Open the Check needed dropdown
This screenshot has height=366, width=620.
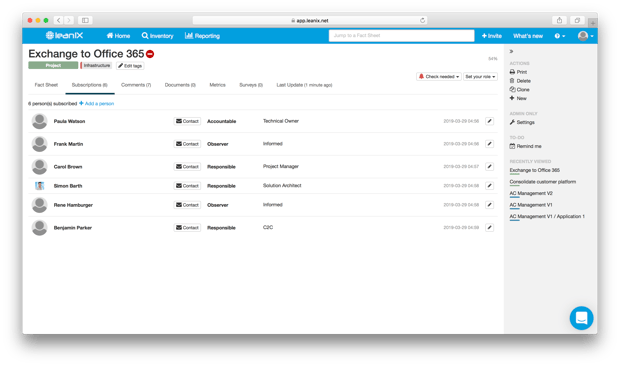click(x=439, y=77)
